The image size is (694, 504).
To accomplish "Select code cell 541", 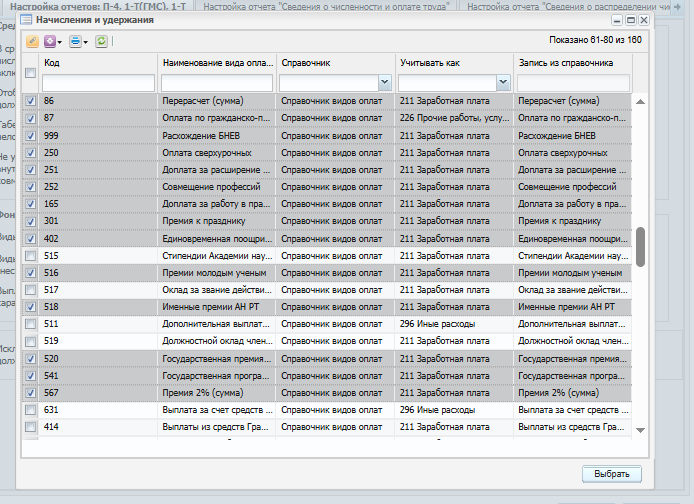I will point(98,376).
